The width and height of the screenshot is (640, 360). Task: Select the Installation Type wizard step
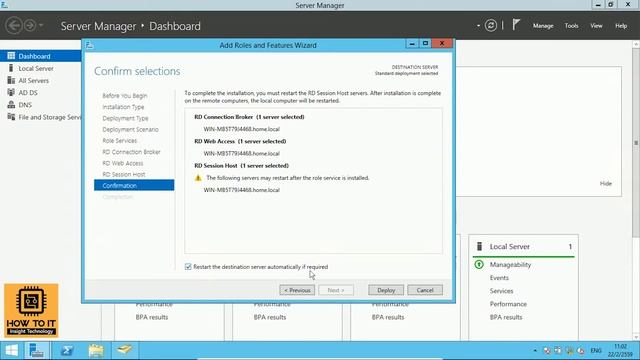click(x=123, y=107)
